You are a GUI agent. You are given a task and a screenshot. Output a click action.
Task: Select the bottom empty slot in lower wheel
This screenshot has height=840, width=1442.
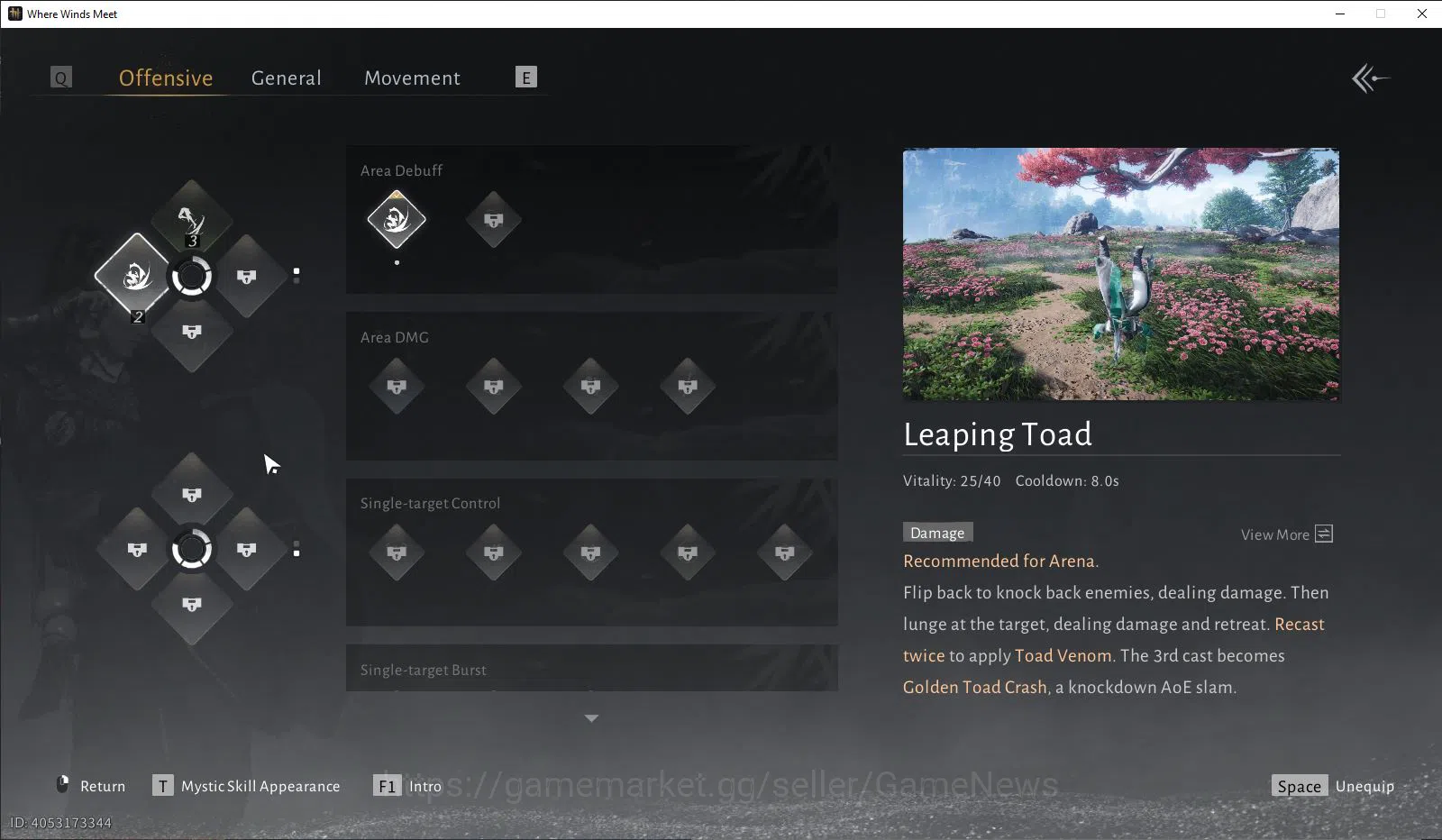point(191,605)
